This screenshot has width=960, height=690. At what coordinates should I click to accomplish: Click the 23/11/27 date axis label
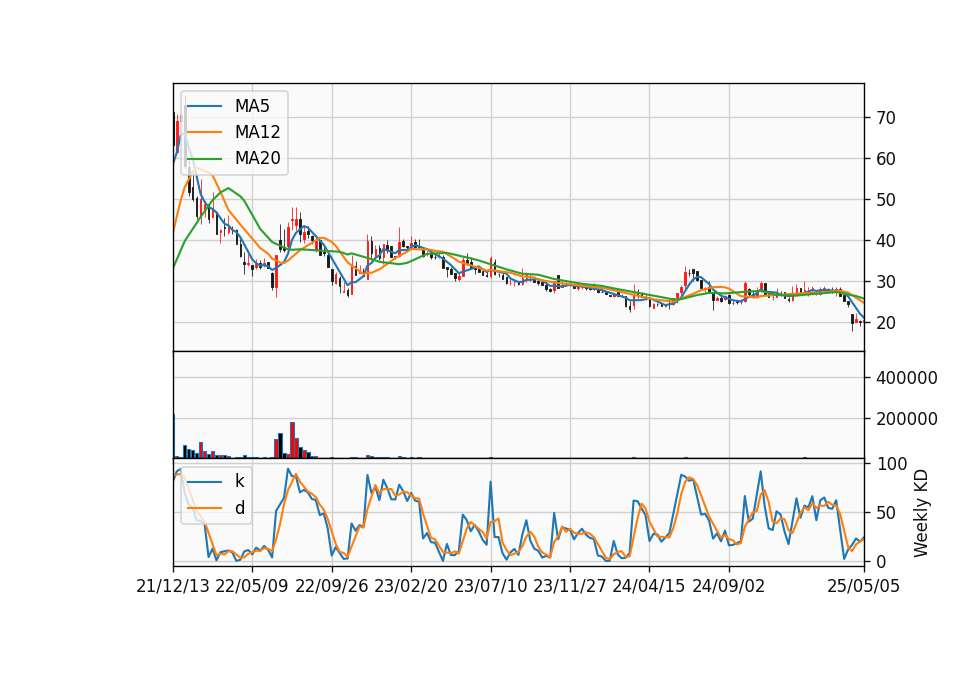[569, 586]
